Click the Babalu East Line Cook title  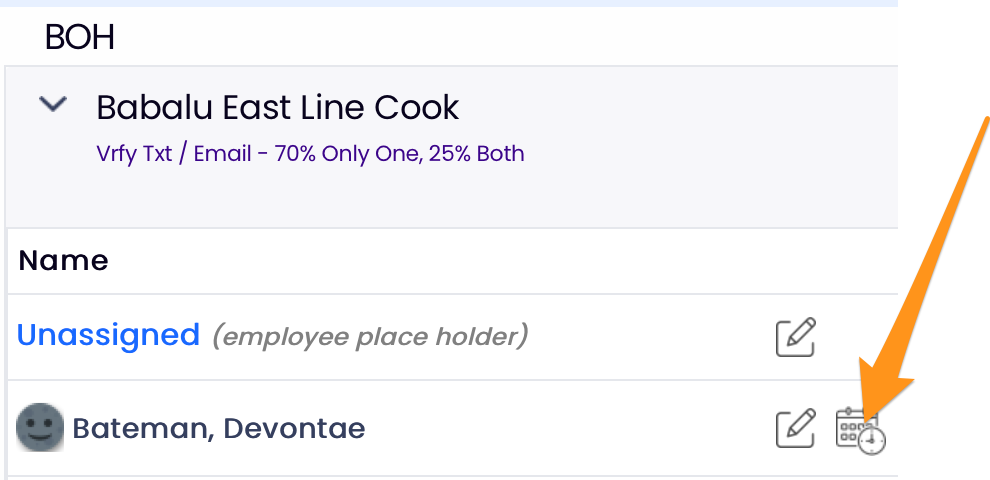(x=277, y=107)
